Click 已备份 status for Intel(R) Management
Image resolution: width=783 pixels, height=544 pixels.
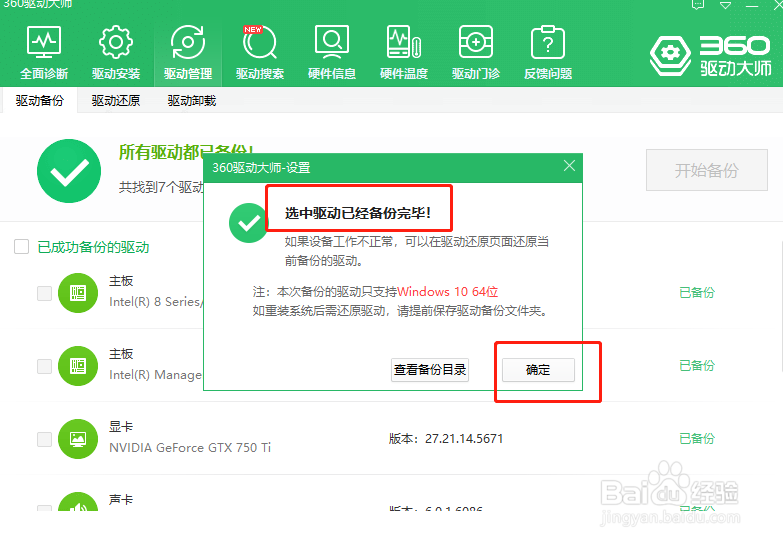point(697,366)
